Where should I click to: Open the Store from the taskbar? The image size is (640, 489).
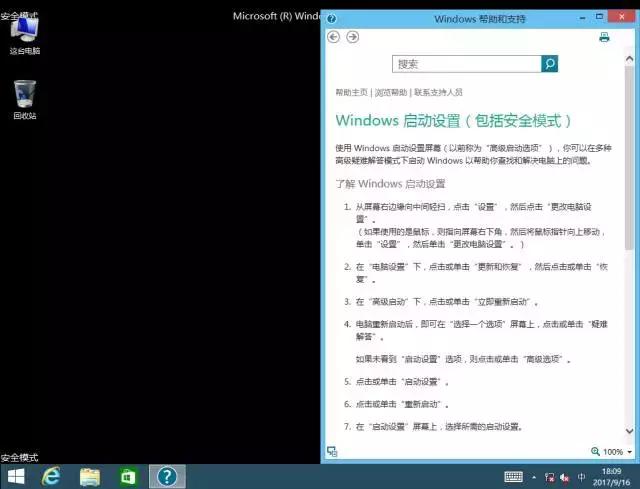(128, 476)
